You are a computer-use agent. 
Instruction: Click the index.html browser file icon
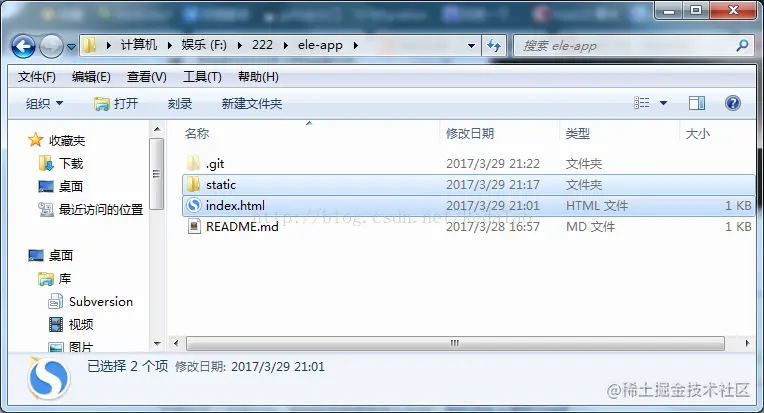(x=194, y=205)
